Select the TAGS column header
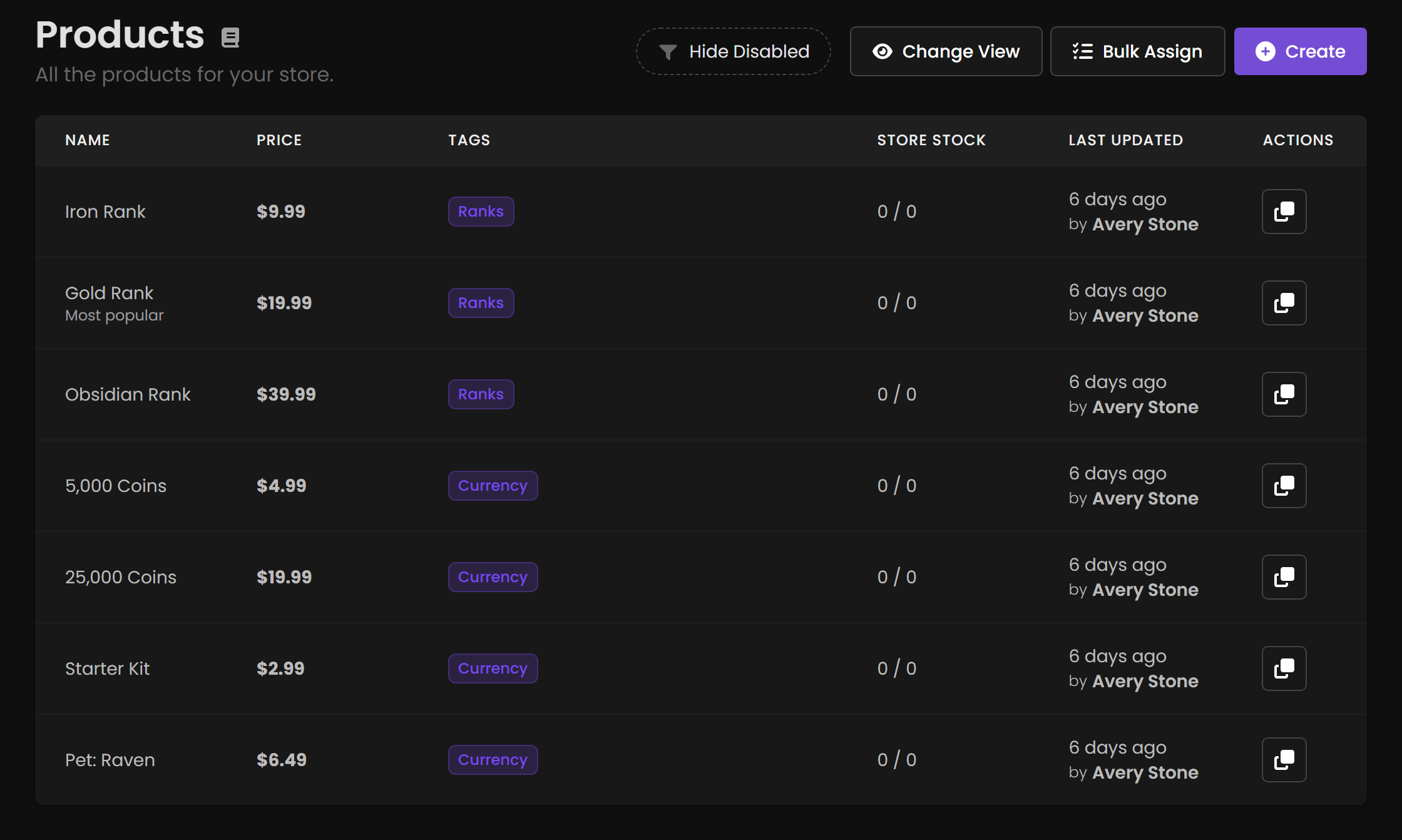 pos(469,140)
